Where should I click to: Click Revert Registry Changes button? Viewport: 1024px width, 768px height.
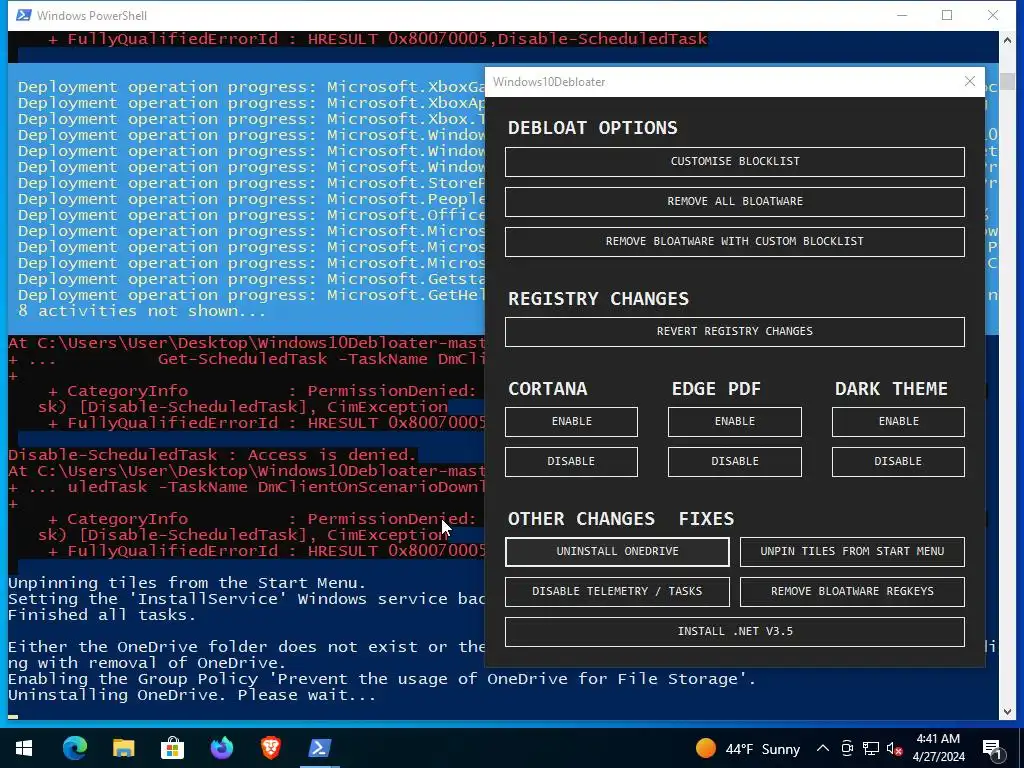coord(735,331)
